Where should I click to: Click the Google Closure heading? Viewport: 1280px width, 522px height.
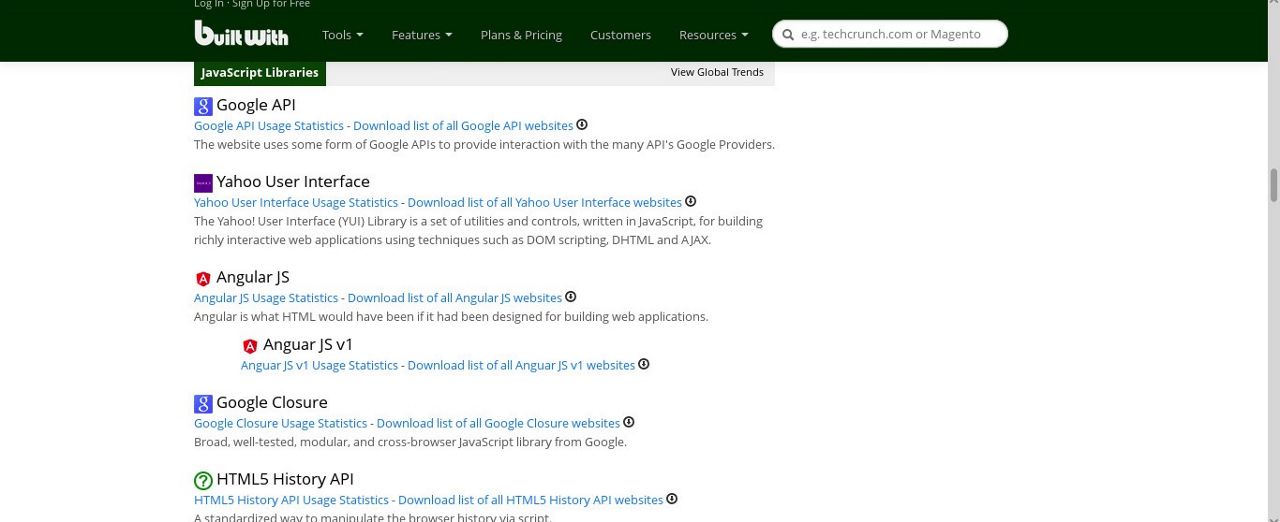tap(272, 402)
